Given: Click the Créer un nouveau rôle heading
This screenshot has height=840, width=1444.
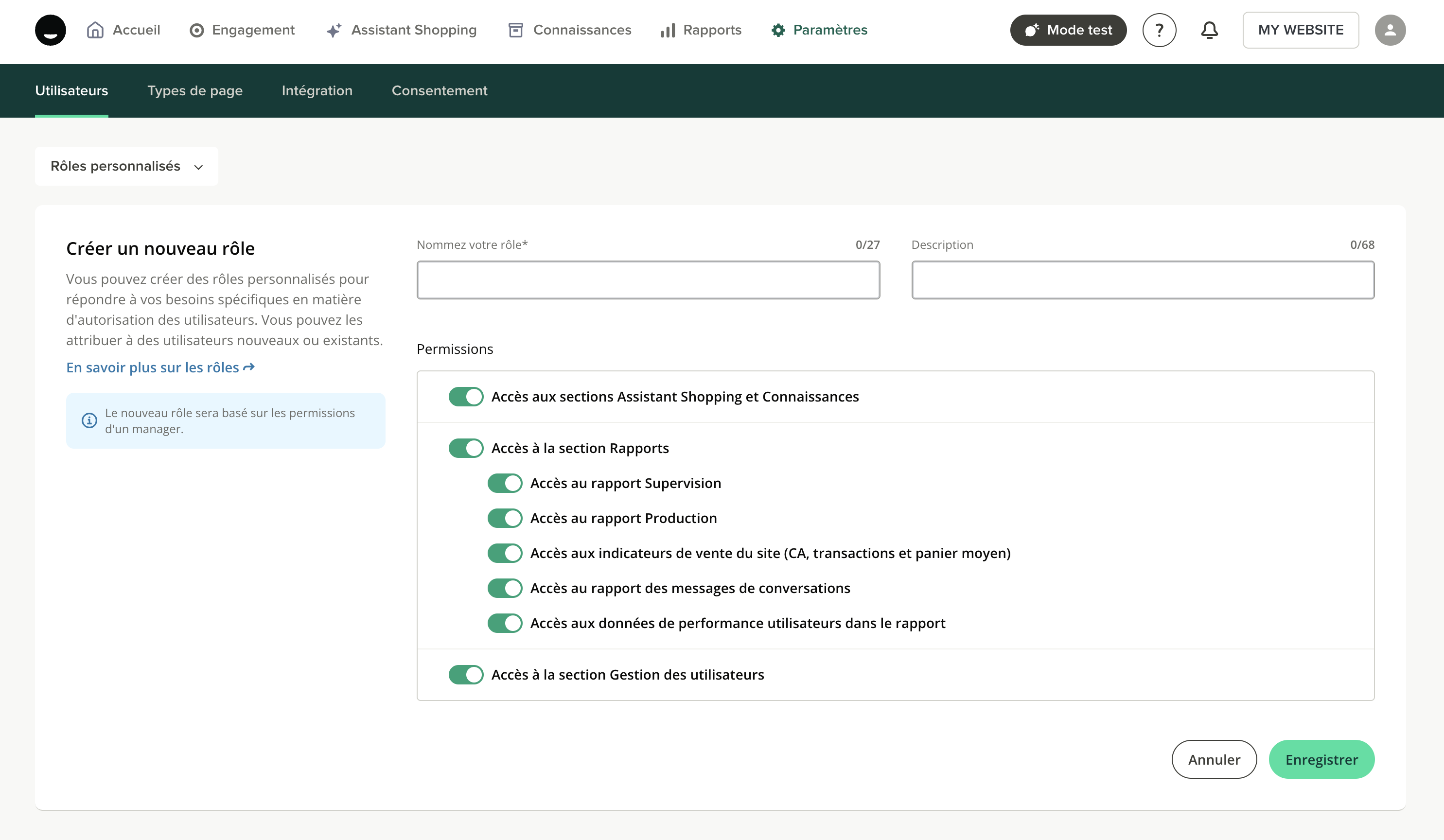Looking at the screenshot, I should (x=160, y=248).
